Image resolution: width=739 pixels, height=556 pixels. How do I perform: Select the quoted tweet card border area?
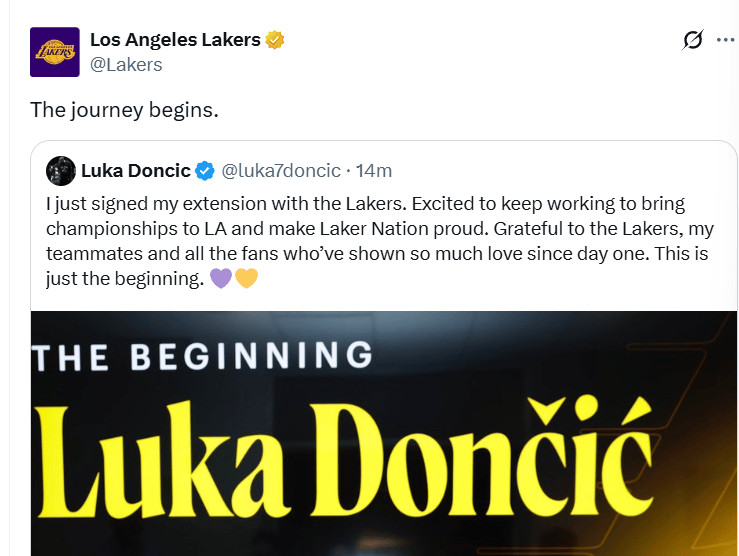pos(384,348)
